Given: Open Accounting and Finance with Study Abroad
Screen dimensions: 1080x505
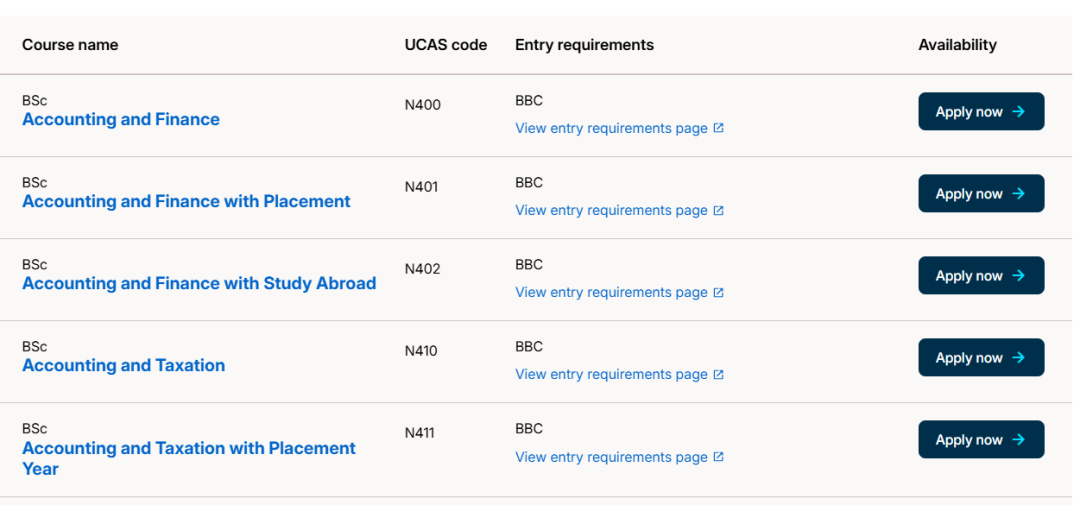Looking at the screenshot, I should pyautogui.click(x=199, y=283).
